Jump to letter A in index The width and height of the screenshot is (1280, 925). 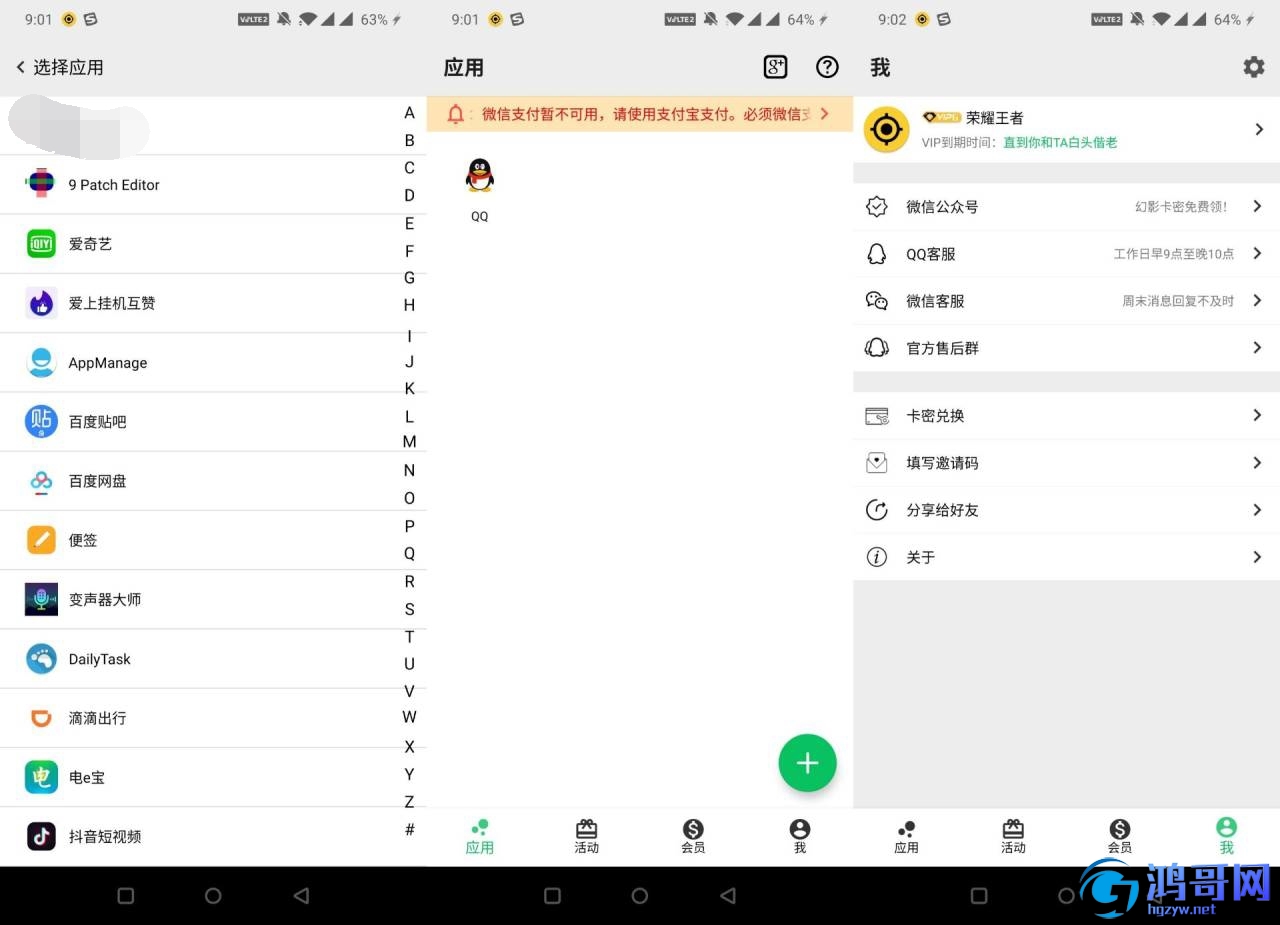coord(409,113)
